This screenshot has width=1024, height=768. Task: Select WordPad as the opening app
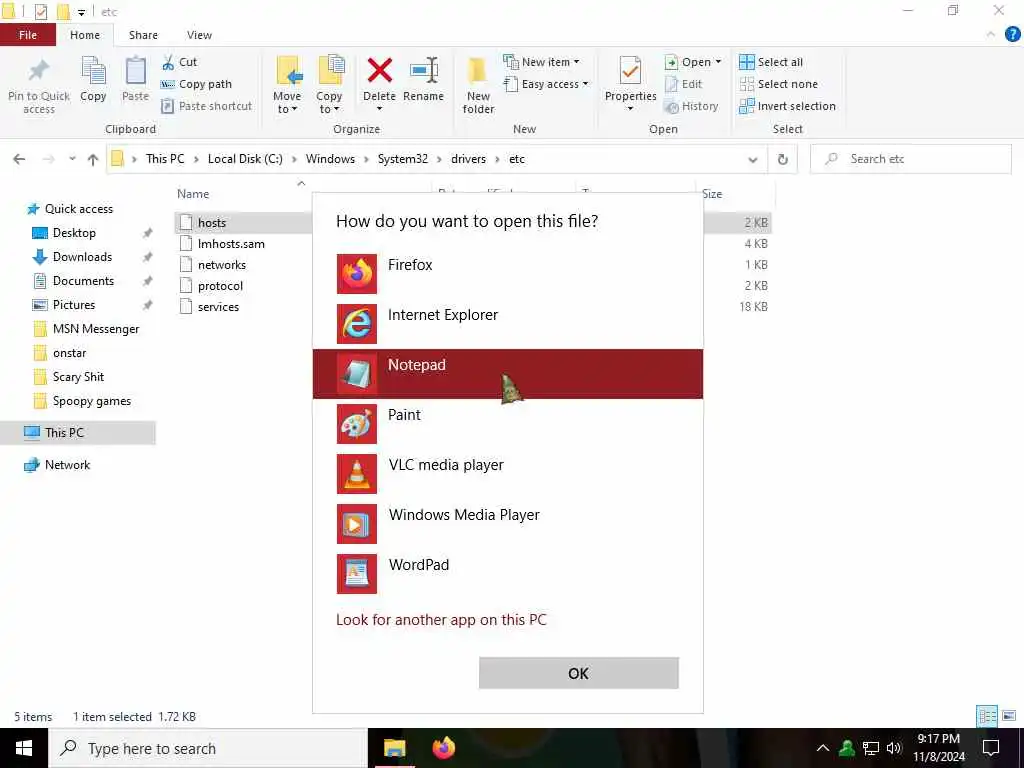pyautogui.click(x=507, y=573)
